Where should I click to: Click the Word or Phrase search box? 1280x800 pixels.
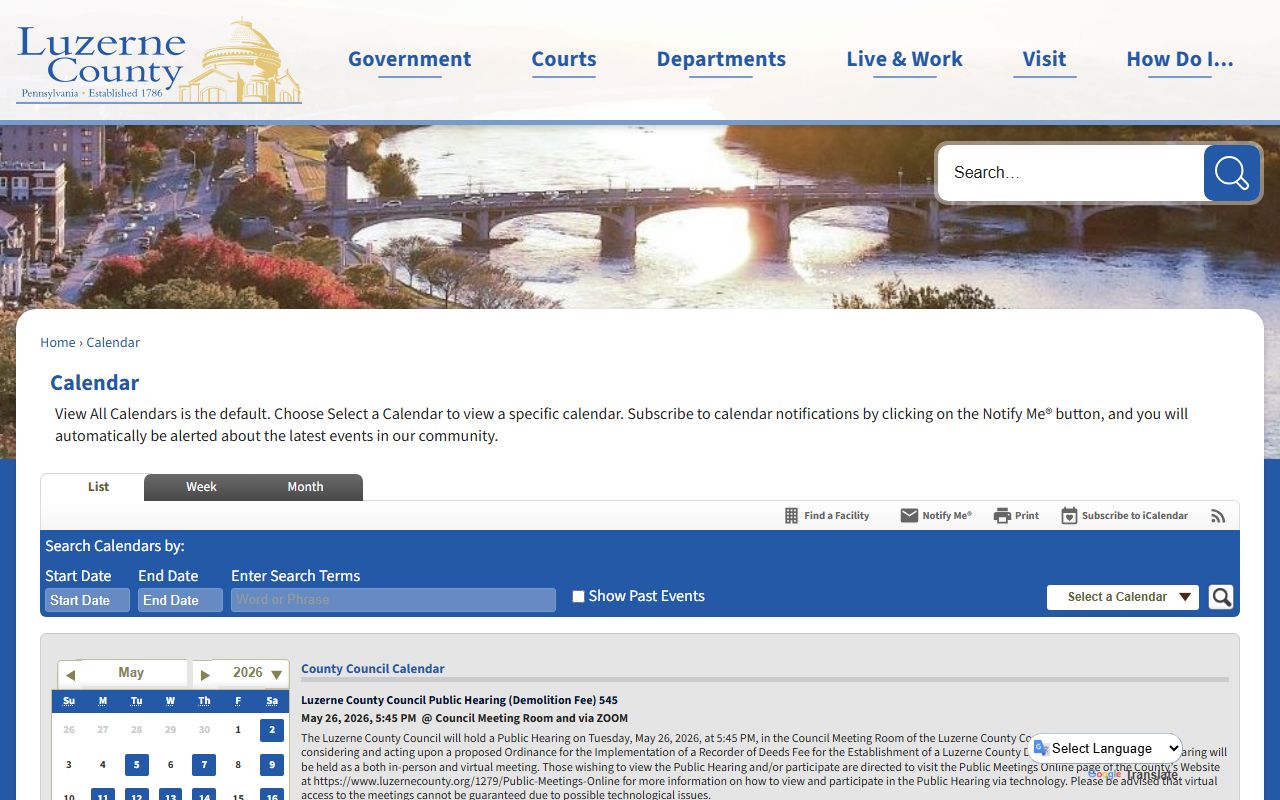coord(393,600)
